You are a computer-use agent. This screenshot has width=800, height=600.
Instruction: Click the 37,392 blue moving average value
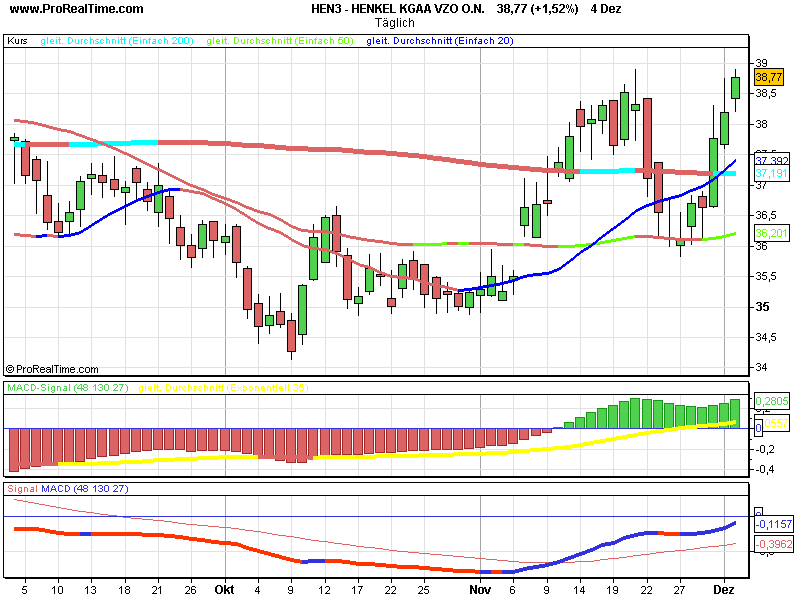tap(771, 161)
